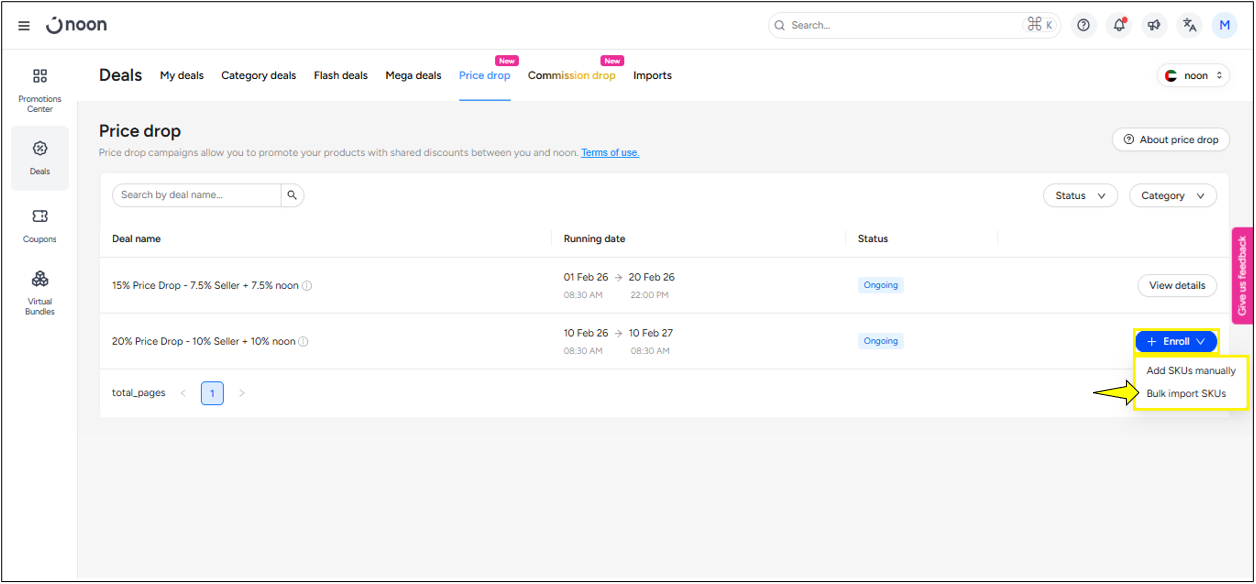The image size is (1256, 584).
Task: Open Virtual Bundles in sidebar
Action: pos(40,292)
